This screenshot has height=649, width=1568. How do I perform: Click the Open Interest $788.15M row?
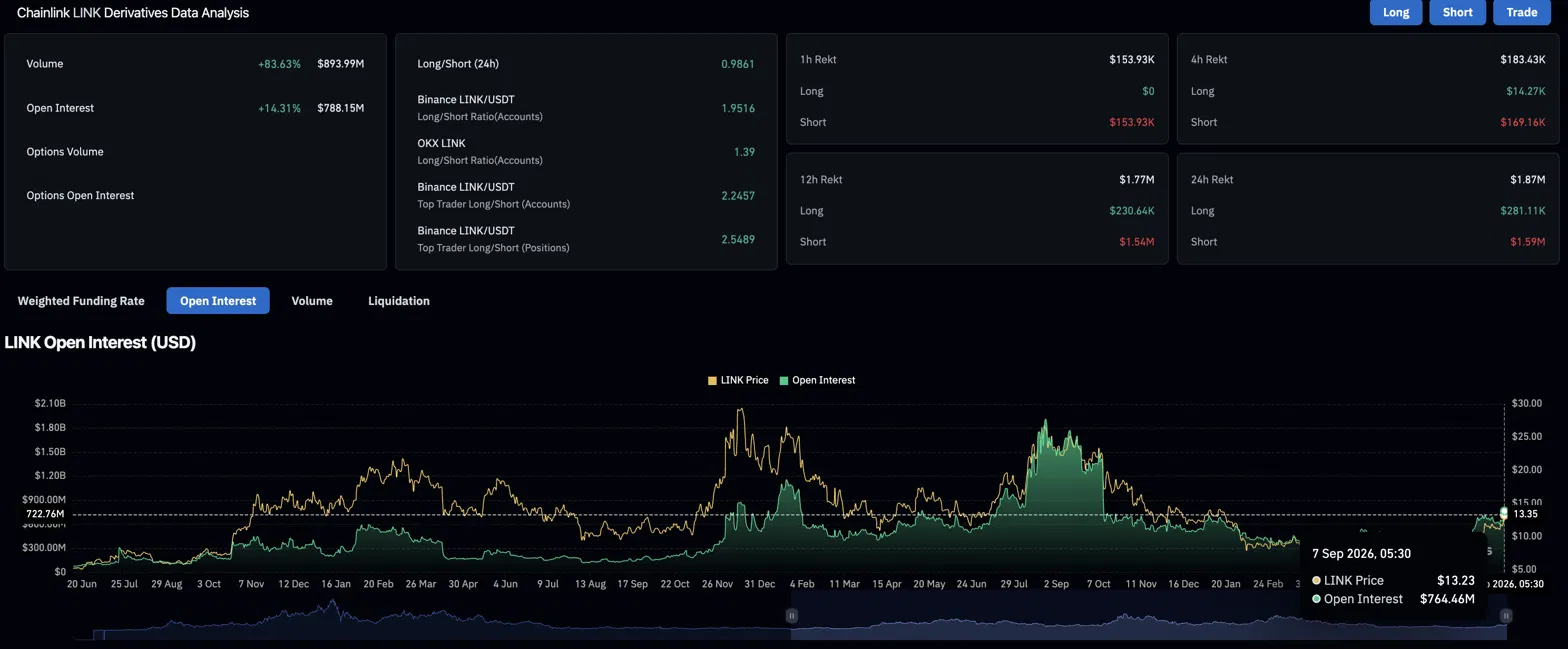pyautogui.click(x=195, y=108)
